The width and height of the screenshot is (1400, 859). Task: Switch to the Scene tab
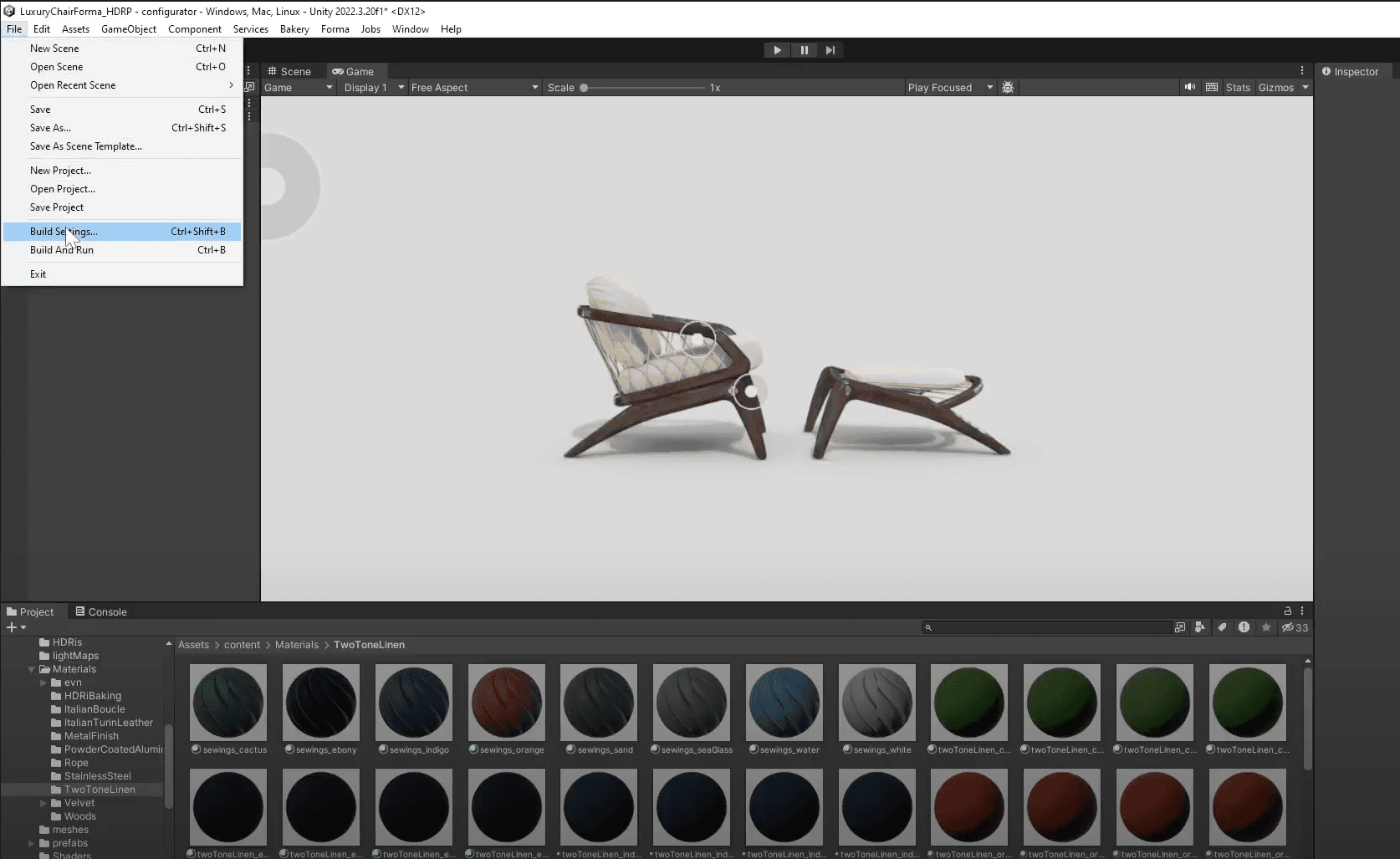[292, 71]
